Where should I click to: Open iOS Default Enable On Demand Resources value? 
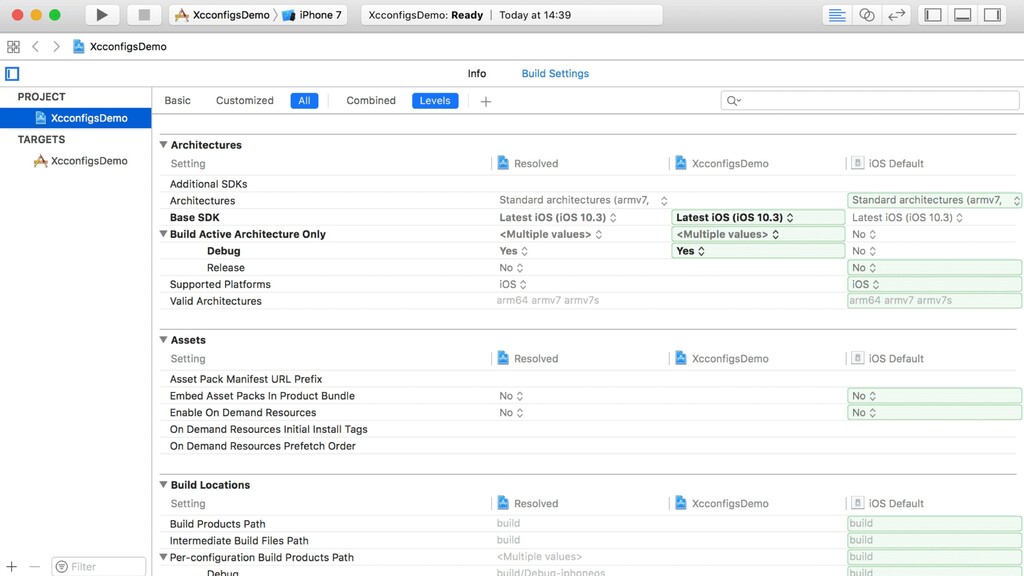(x=934, y=413)
